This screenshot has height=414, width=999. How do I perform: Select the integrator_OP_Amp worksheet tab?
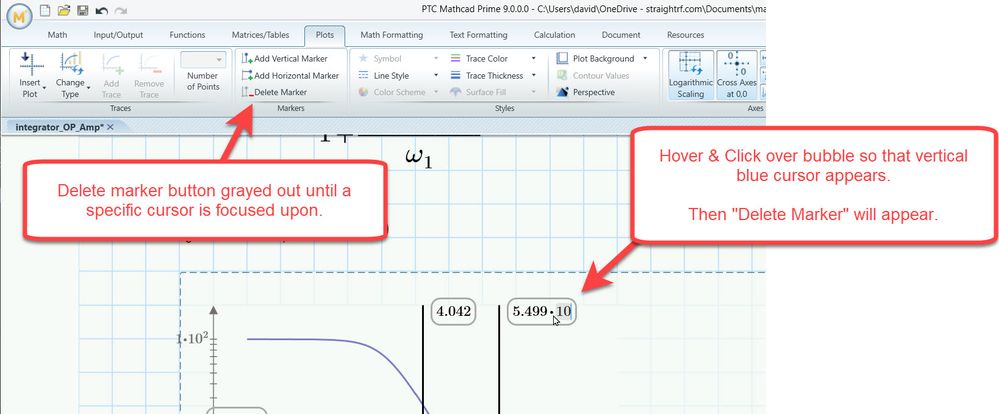(x=59, y=127)
